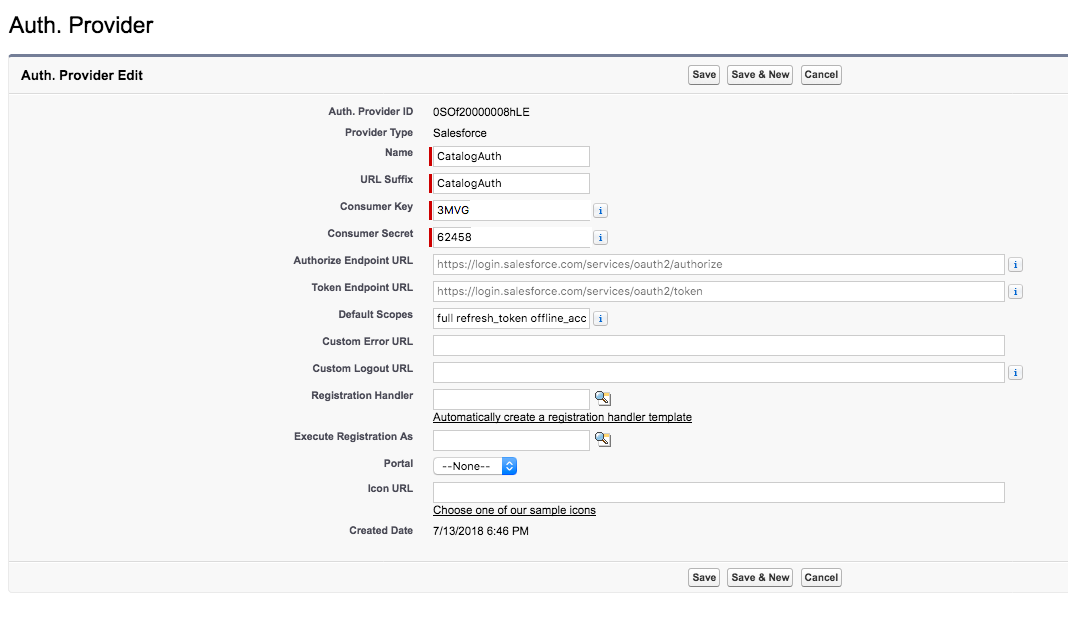Click the Consumer Secret info icon

point(600,238)
